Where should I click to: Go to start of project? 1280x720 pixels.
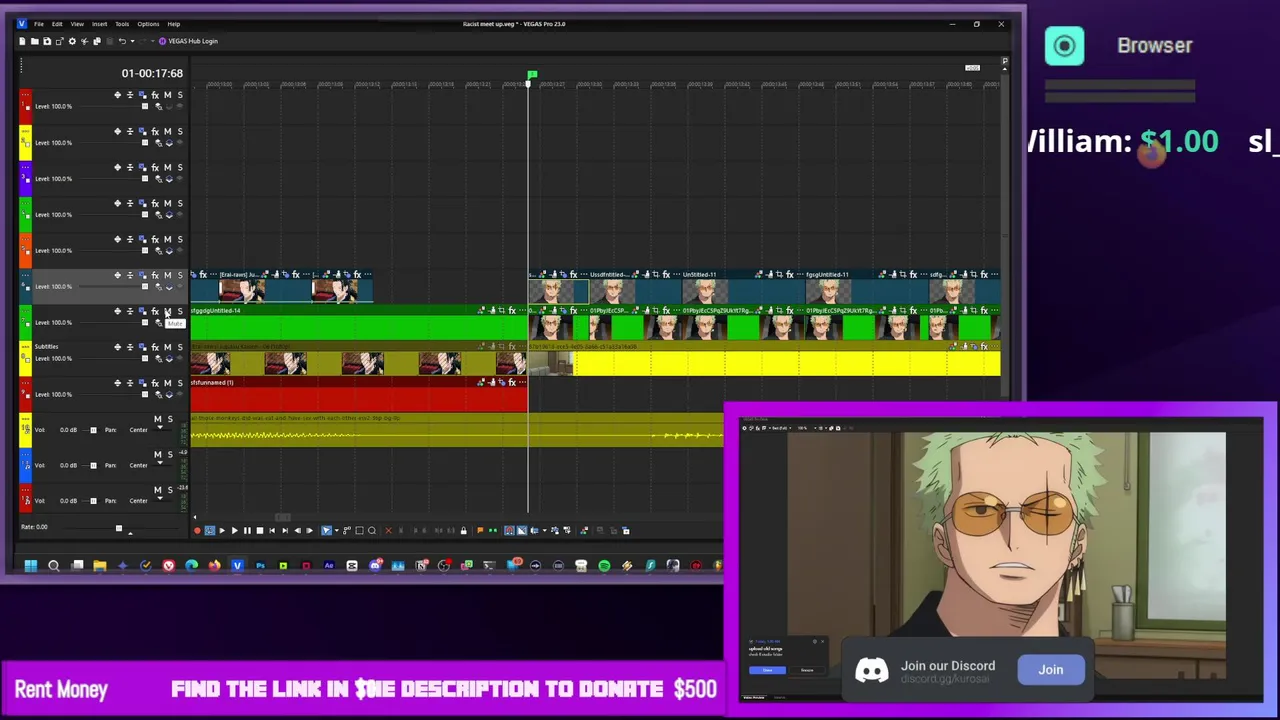click(272, 531)
